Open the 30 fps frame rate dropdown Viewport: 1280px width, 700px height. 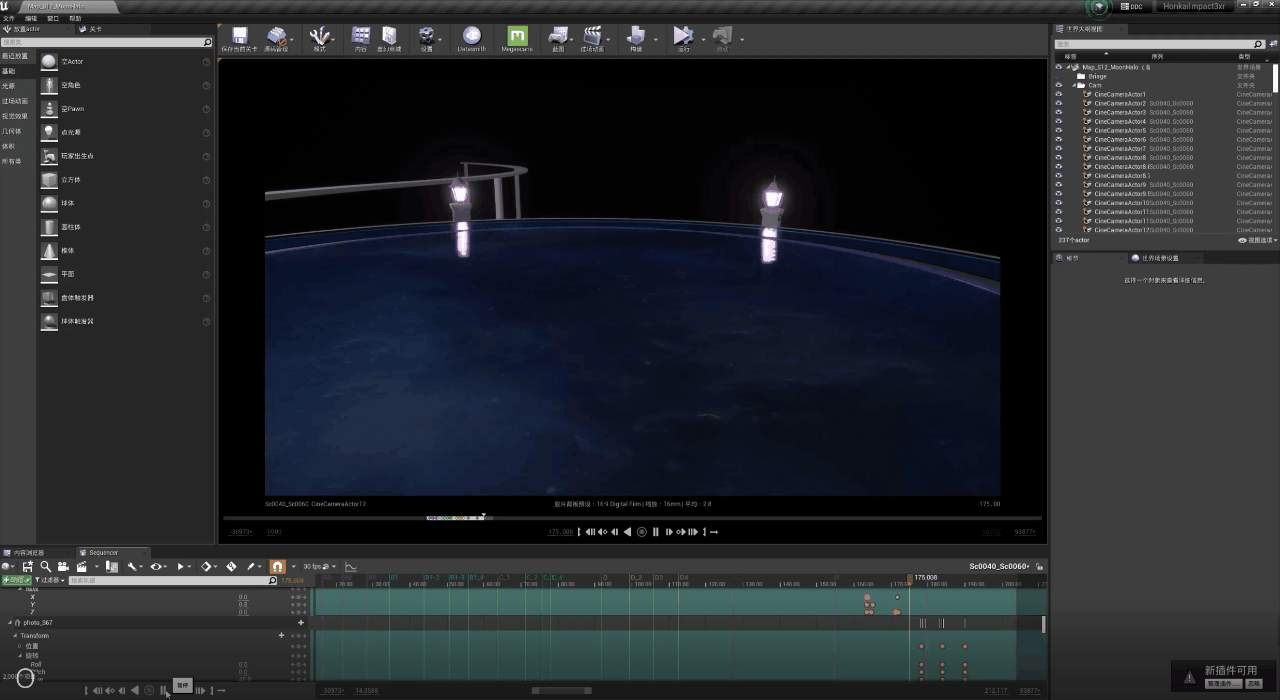tap(320, 566)
